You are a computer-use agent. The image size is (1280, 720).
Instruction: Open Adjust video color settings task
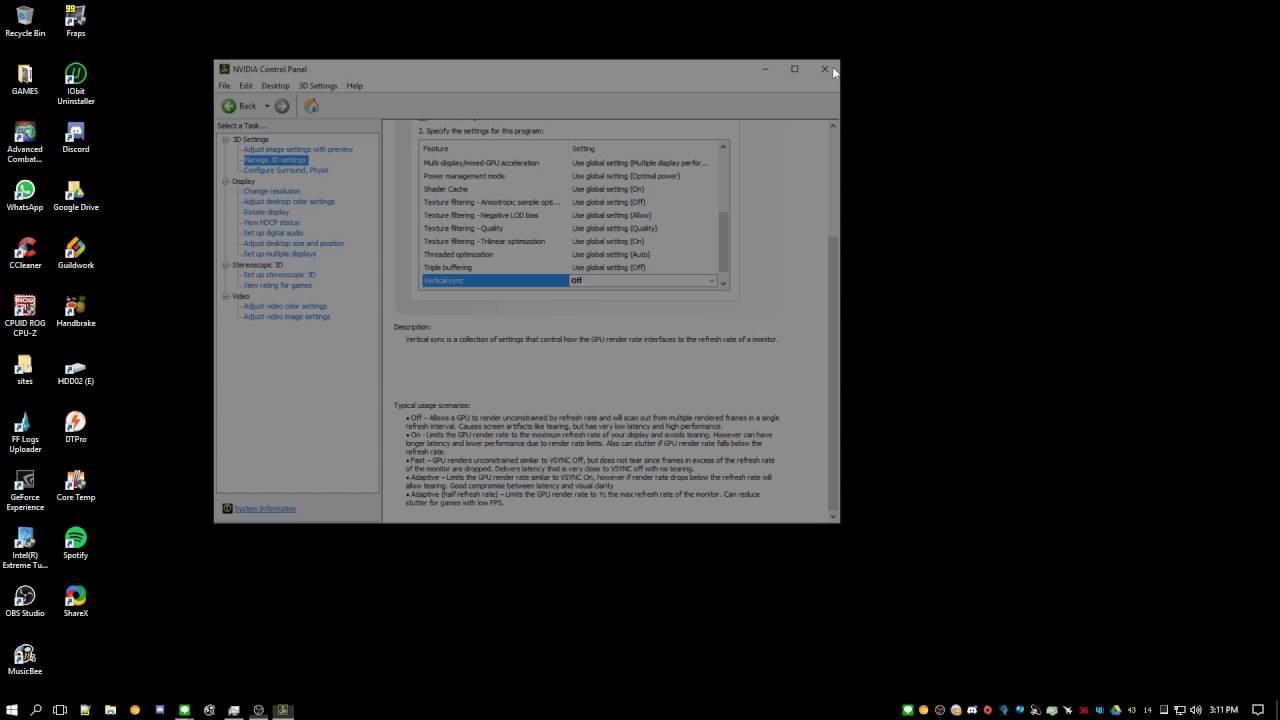coord(285,306)
